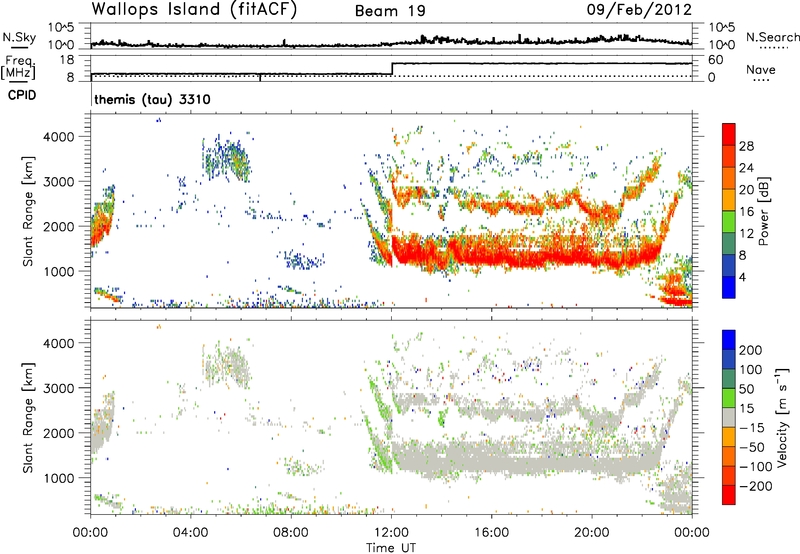Click the 'Slant Range [km]' label of velocity panel
The width and height of the screenshot is (800, 554).
pos(28,417)
